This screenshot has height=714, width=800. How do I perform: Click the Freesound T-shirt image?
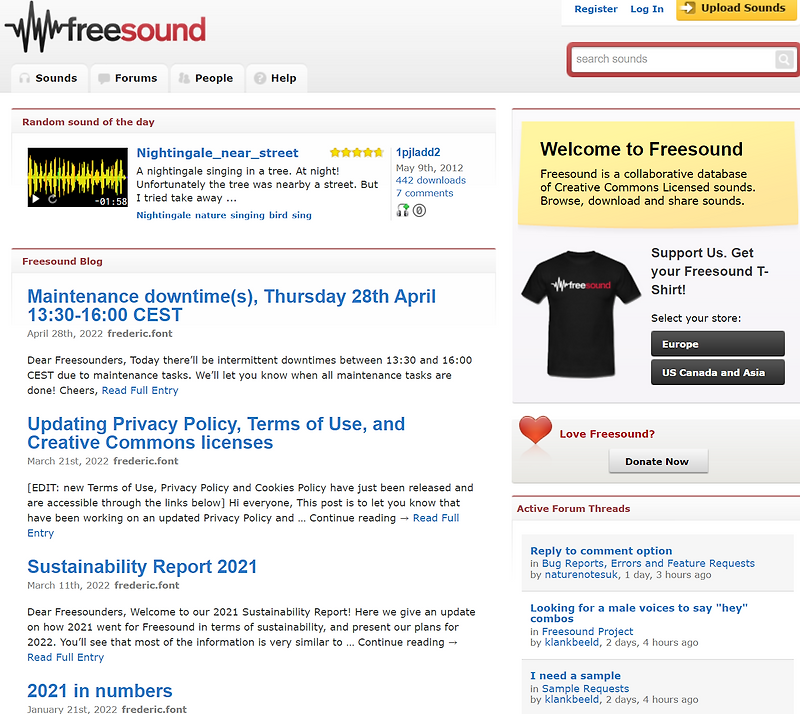pyautogui.click(x=581, y=314)
